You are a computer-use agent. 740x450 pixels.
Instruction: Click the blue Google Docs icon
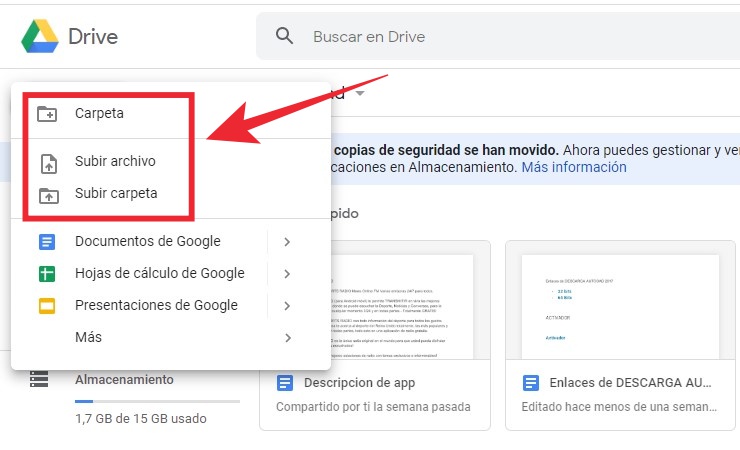click(47, 242)
